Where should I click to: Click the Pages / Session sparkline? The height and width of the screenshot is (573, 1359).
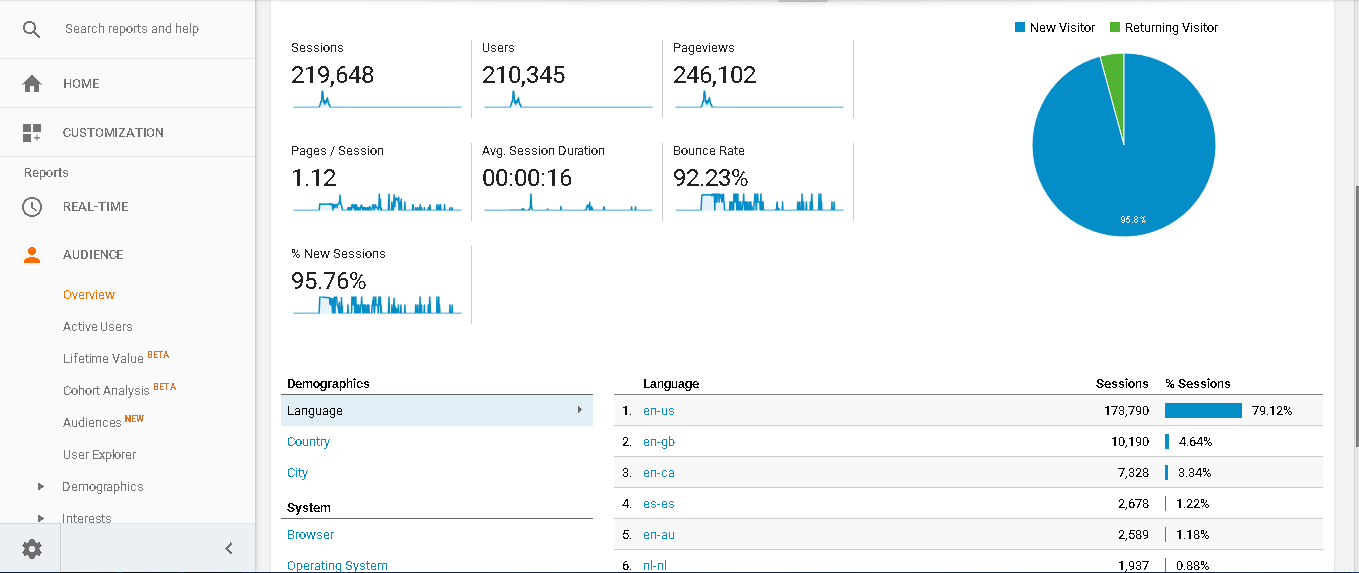coord(377,202)
